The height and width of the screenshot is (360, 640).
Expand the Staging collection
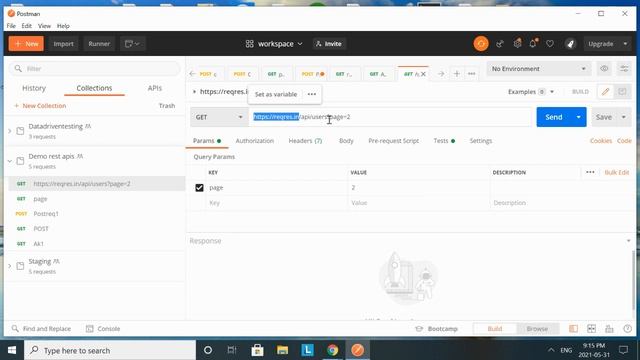(10, 266)
